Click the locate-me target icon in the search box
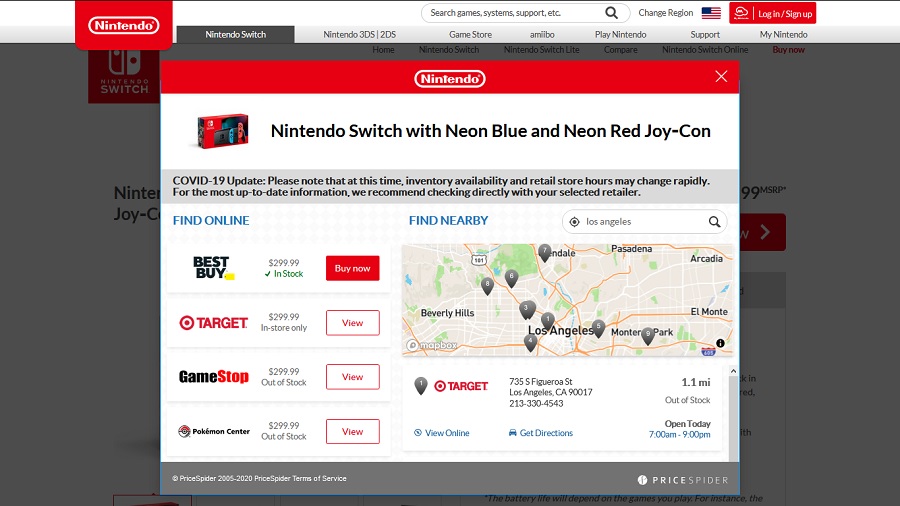900x506 pixels. [x=575, y=221]
